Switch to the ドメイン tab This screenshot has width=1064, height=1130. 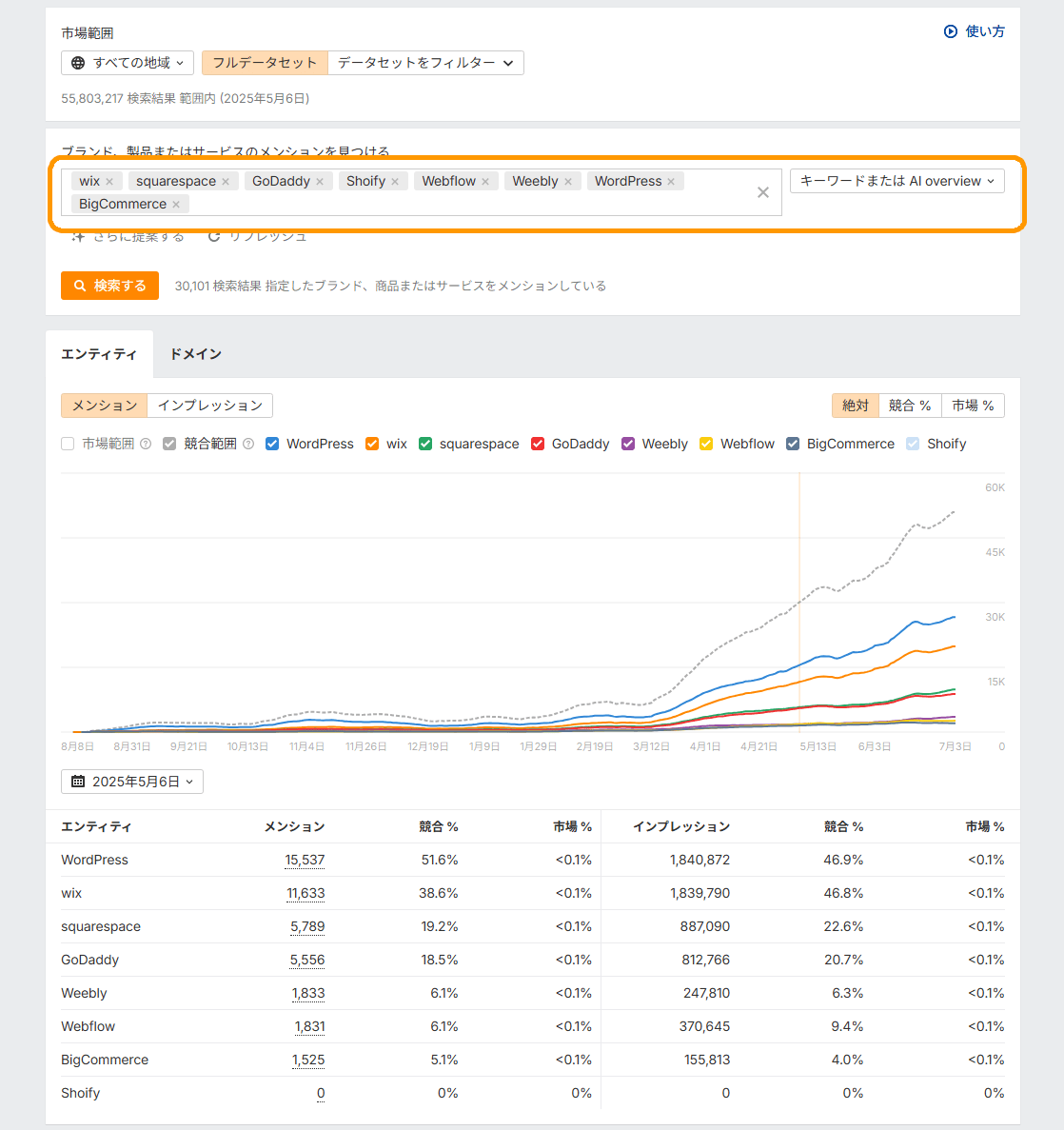[195, 353]
